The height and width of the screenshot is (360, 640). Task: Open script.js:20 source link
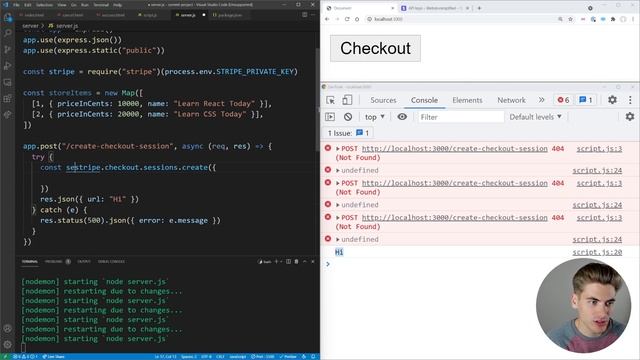(597, 252)
